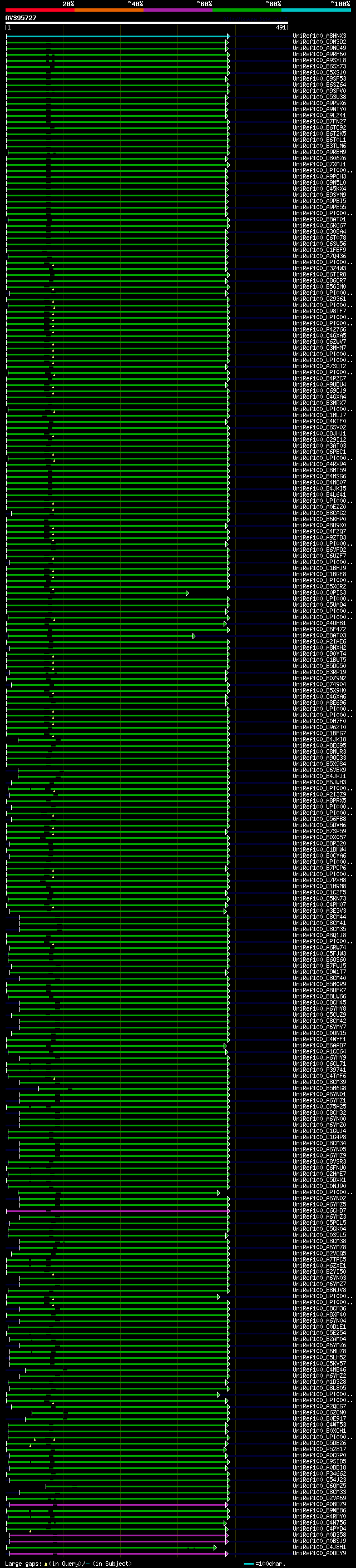Click the purple alignment bar of A0BSJ9

[118, 1541]
